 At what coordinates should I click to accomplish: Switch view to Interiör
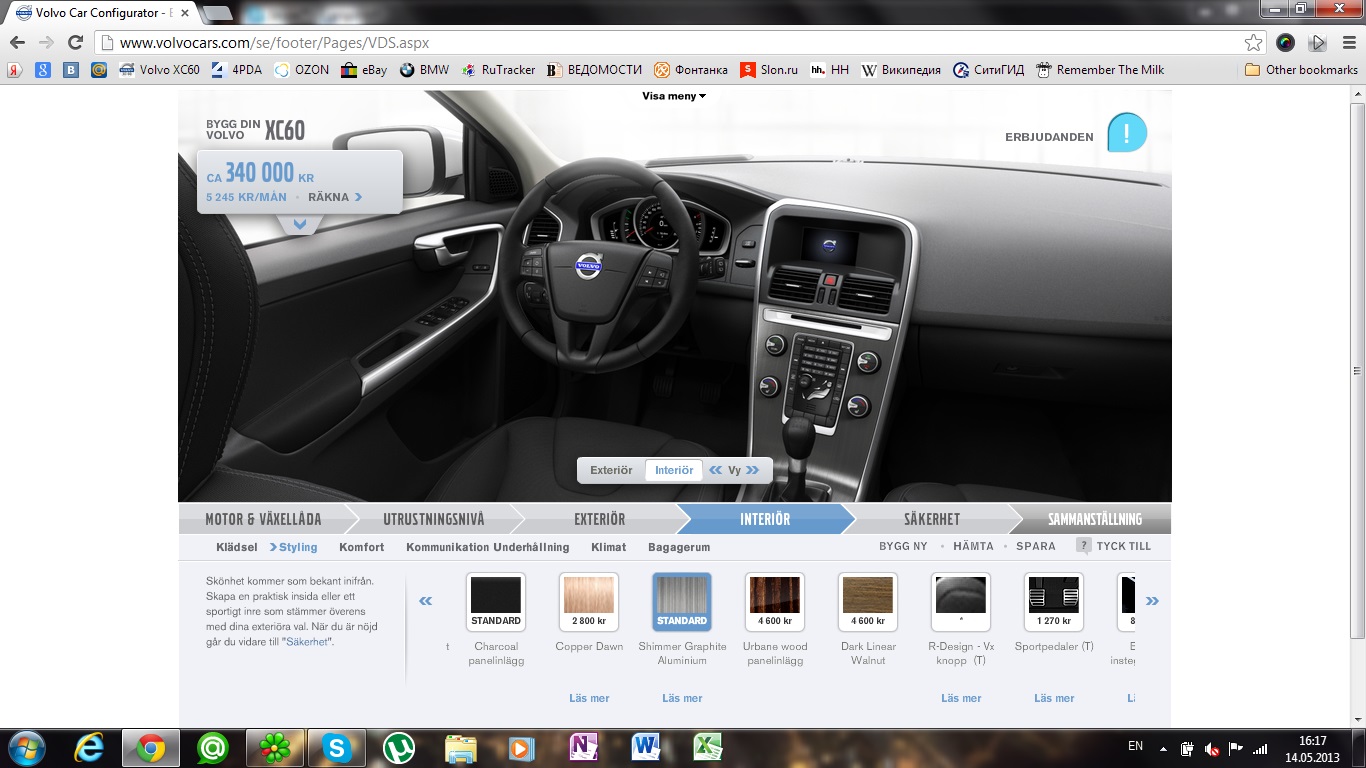coord(673,470)
